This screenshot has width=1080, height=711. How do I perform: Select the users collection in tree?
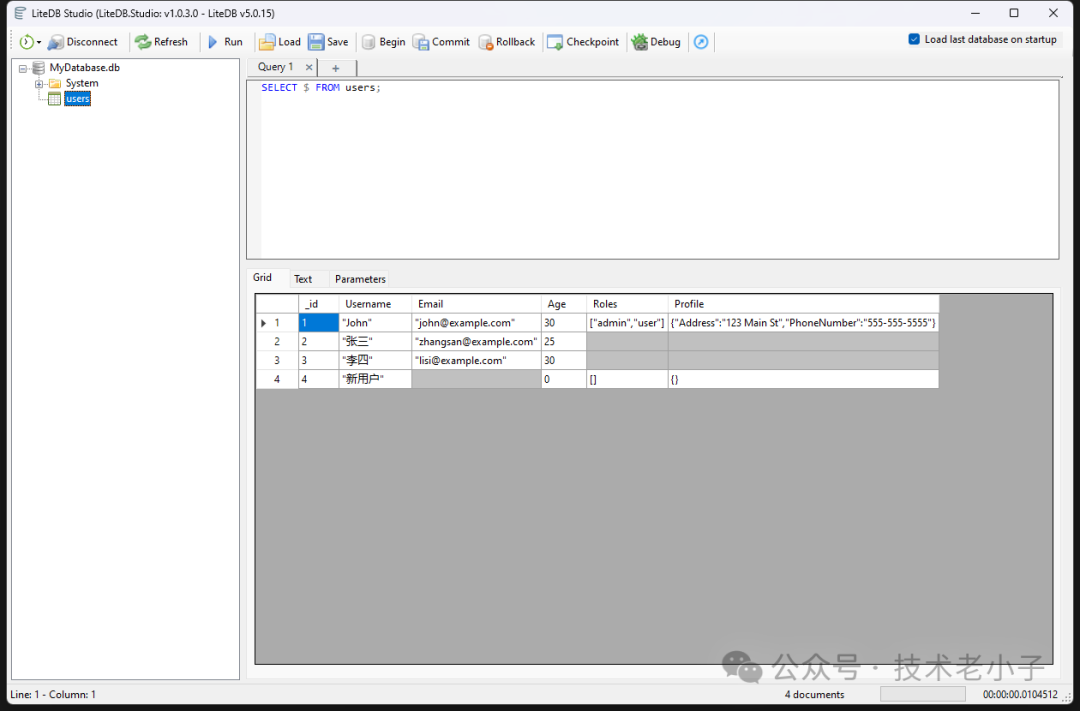tap(77, 99)
